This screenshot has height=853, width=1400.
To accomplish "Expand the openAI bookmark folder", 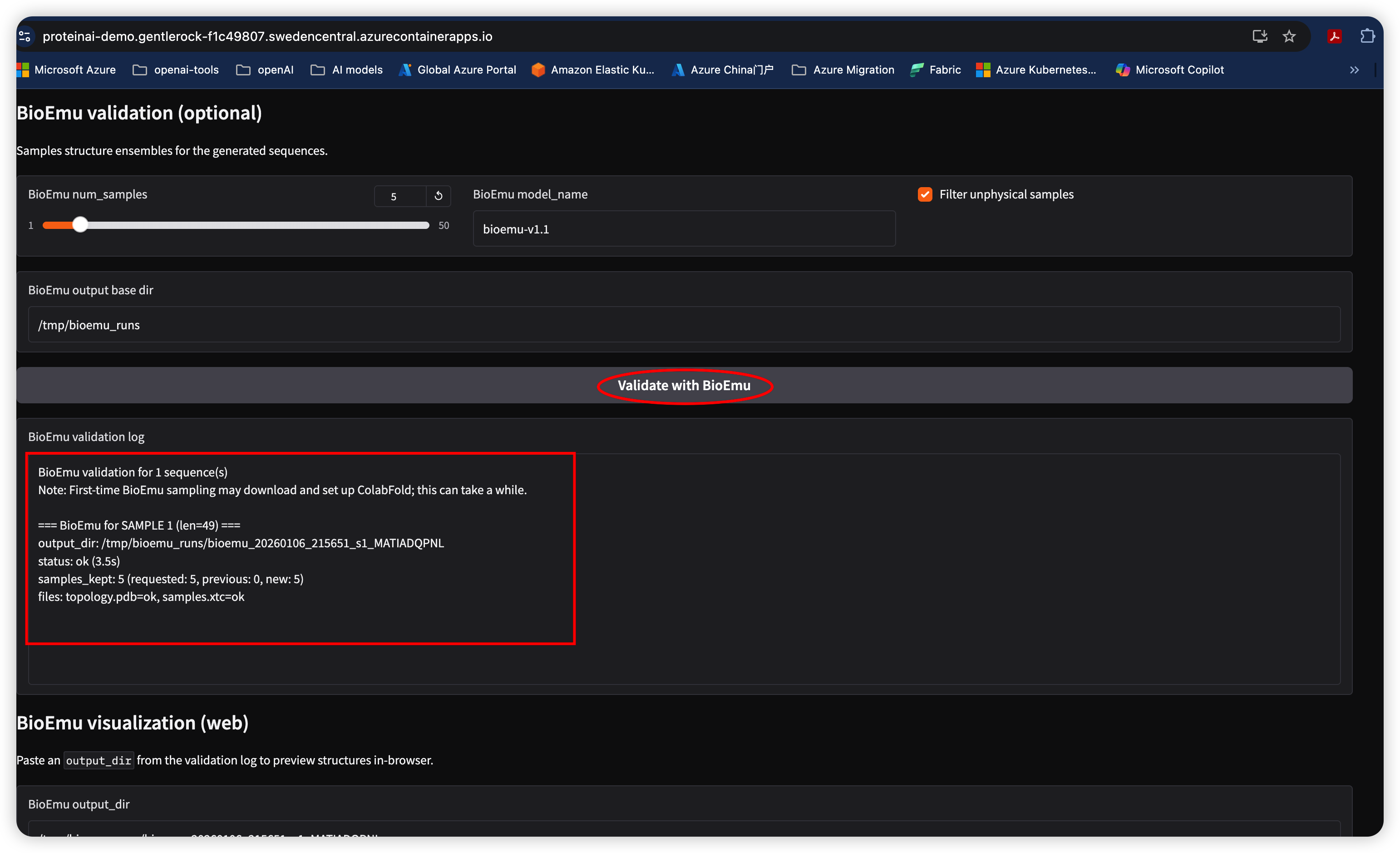I will coord(265,69).
